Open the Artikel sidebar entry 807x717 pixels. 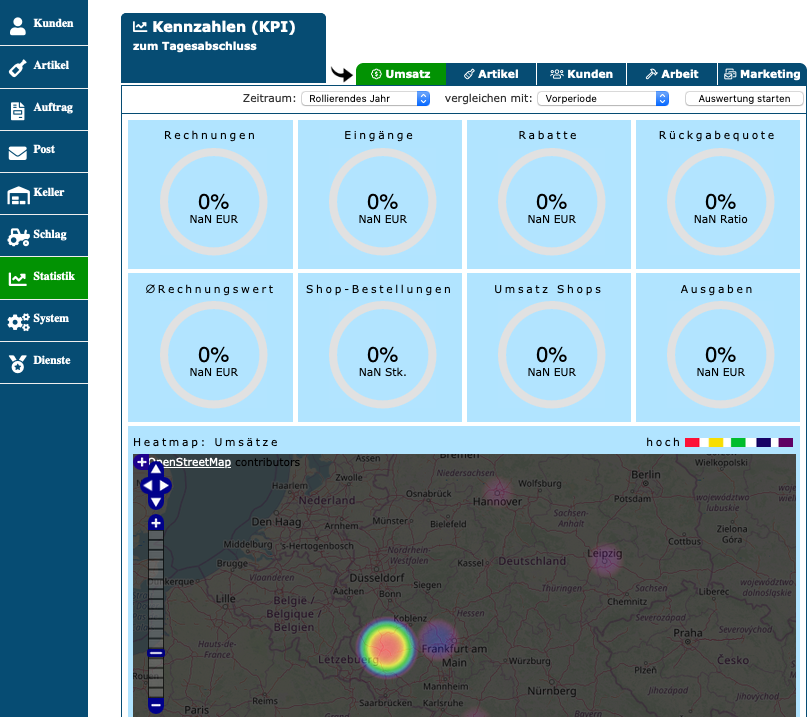[43, 66]
